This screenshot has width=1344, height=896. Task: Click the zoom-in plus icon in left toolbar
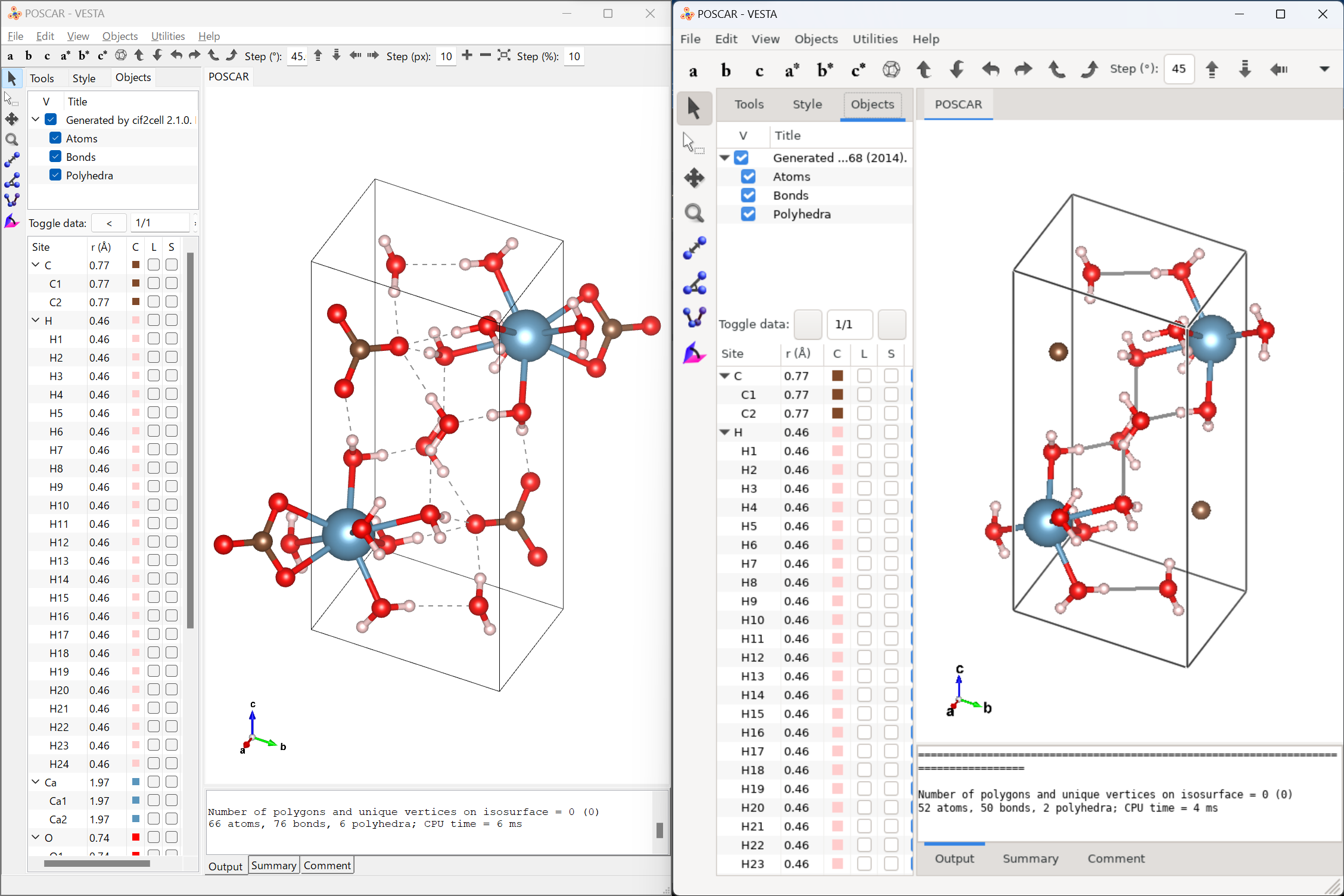point(467,56)
